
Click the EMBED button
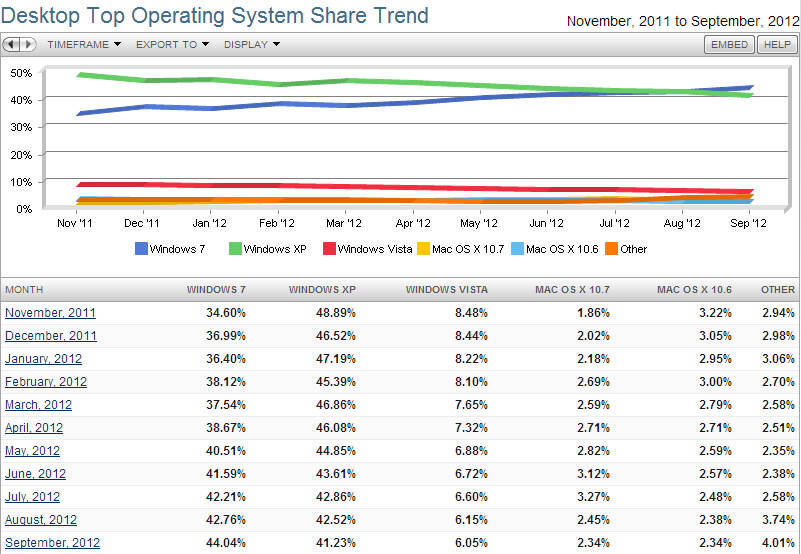point(729,44)
